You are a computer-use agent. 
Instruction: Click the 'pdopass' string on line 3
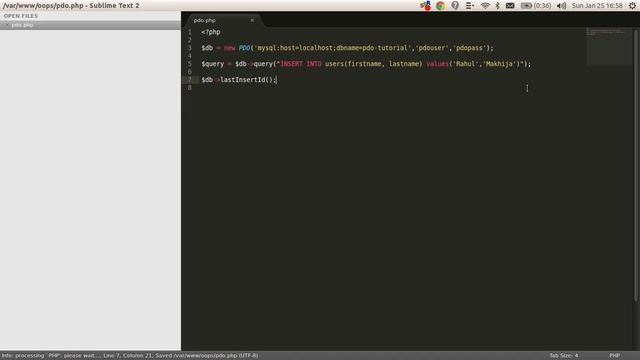(469, 48)
